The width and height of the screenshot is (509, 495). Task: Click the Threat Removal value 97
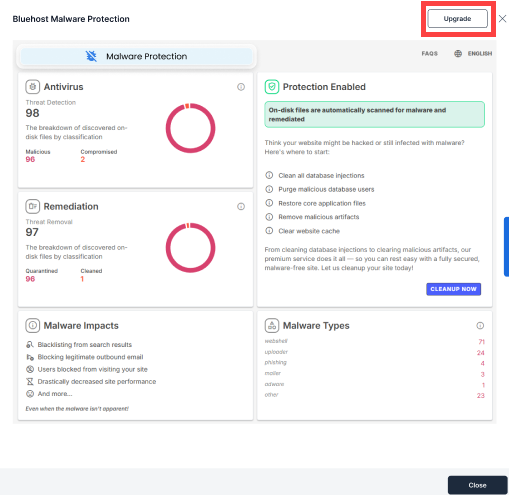pos(32,232)
